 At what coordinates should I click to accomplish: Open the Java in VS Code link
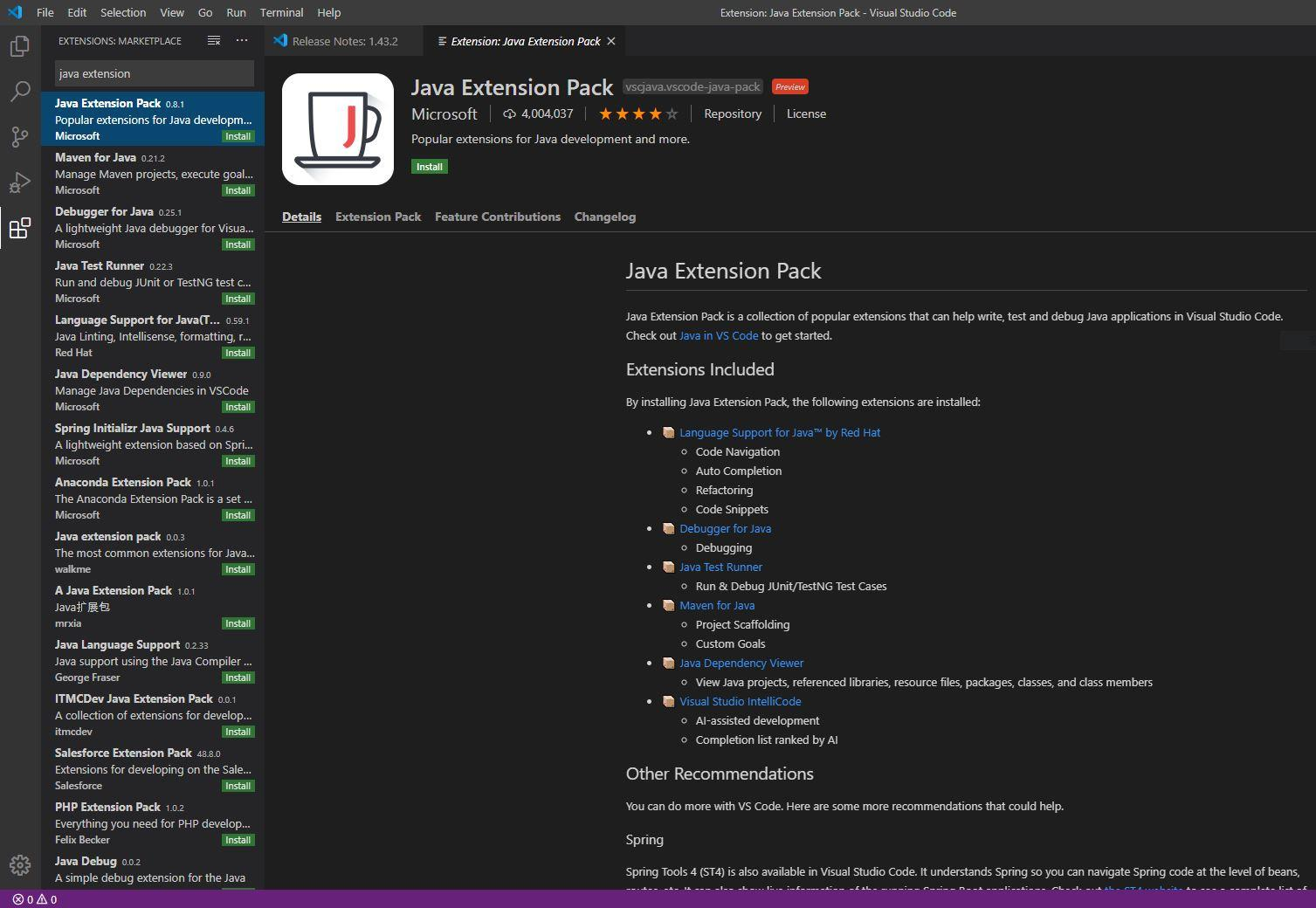pos(719,335)
